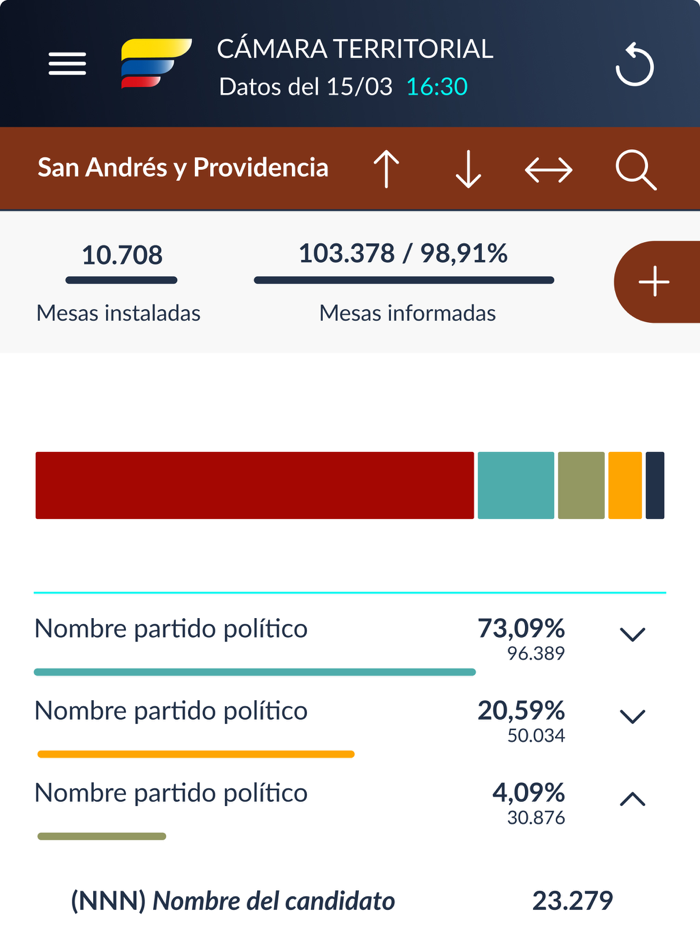The image size is (700, 934).
Task: Open the search magnifier tool
Action: 634,169
